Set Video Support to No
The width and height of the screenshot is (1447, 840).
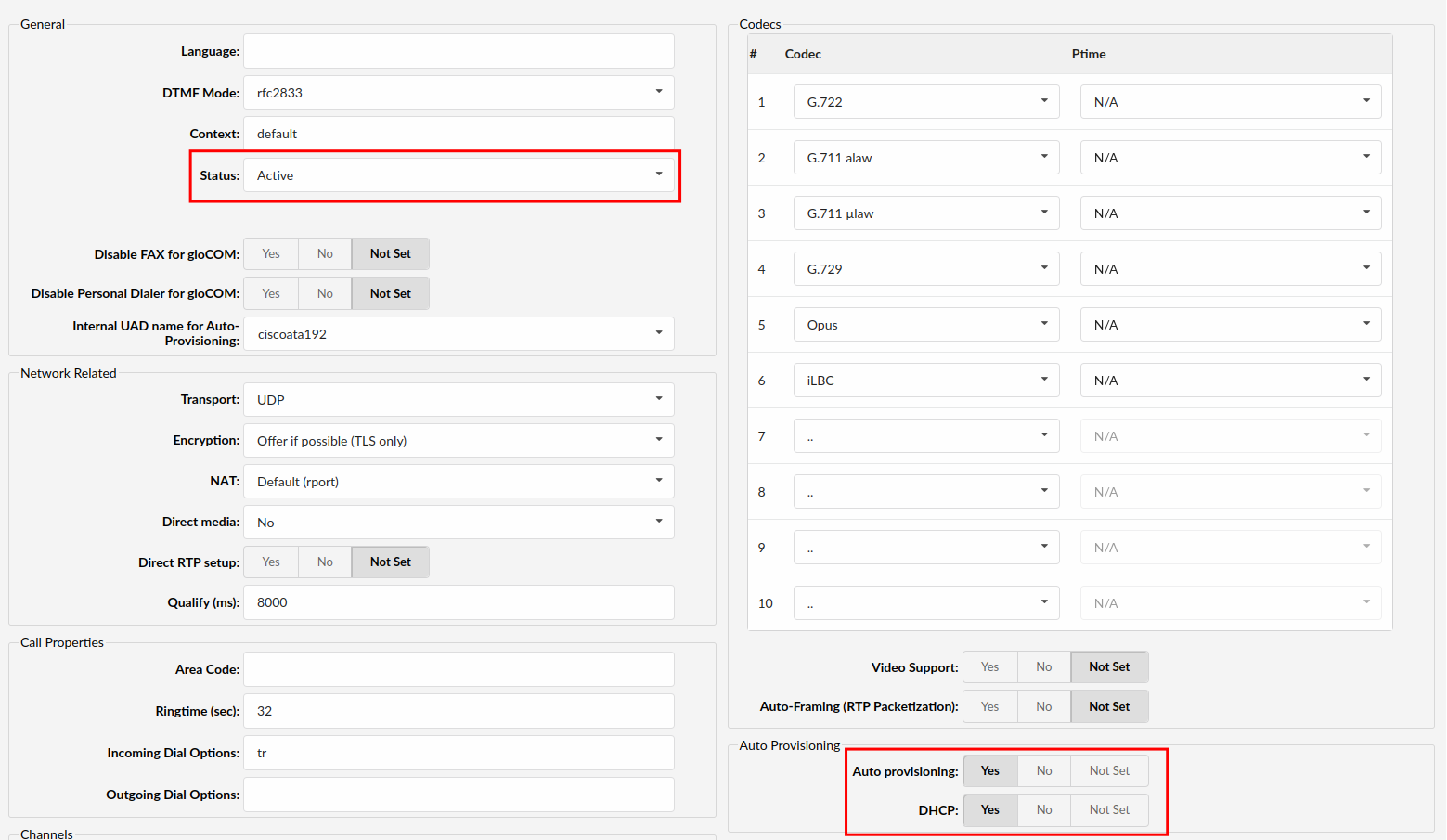pos(1044,666)
